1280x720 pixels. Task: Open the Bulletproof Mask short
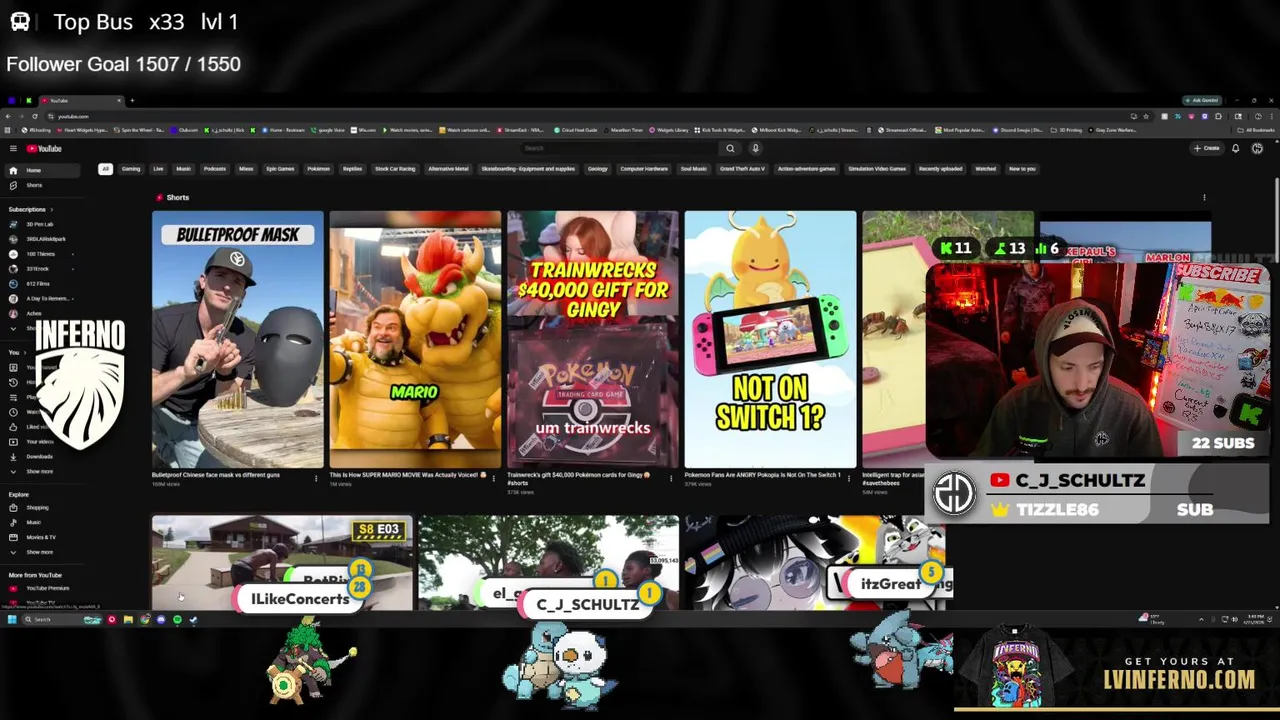tap(238, 339)
